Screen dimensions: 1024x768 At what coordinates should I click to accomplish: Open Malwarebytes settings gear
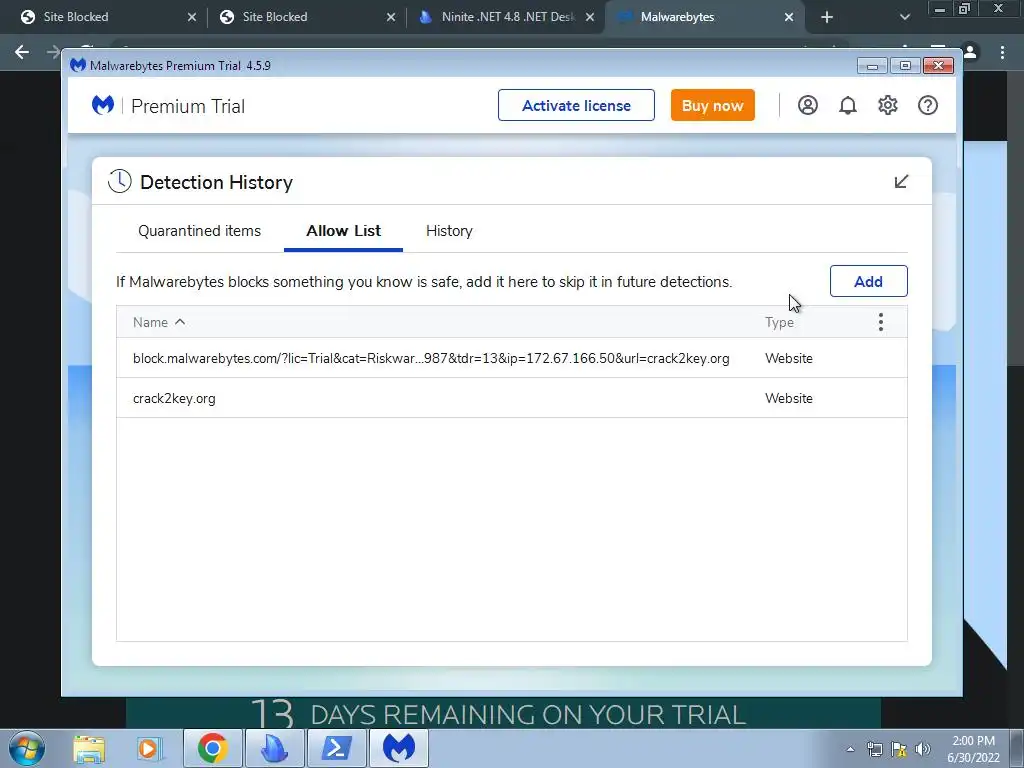(888, 105)
